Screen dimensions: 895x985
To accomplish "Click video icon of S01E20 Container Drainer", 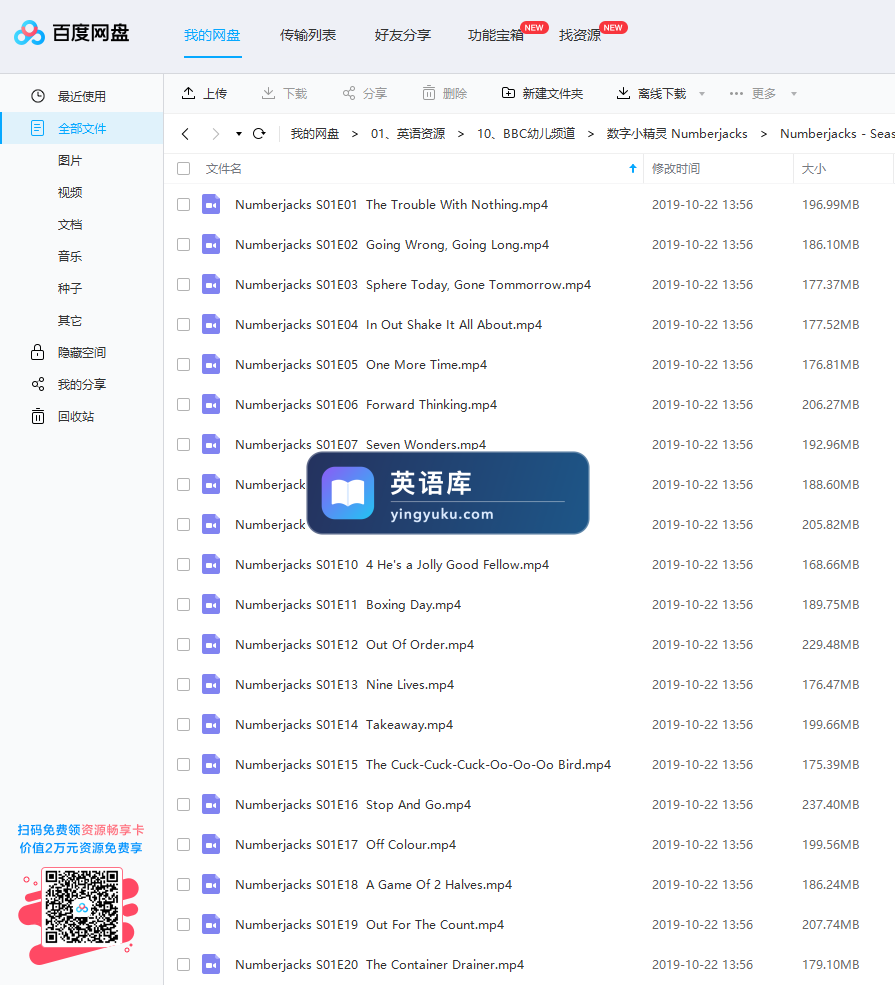I will pyautogui.click(x=211, y=964).
